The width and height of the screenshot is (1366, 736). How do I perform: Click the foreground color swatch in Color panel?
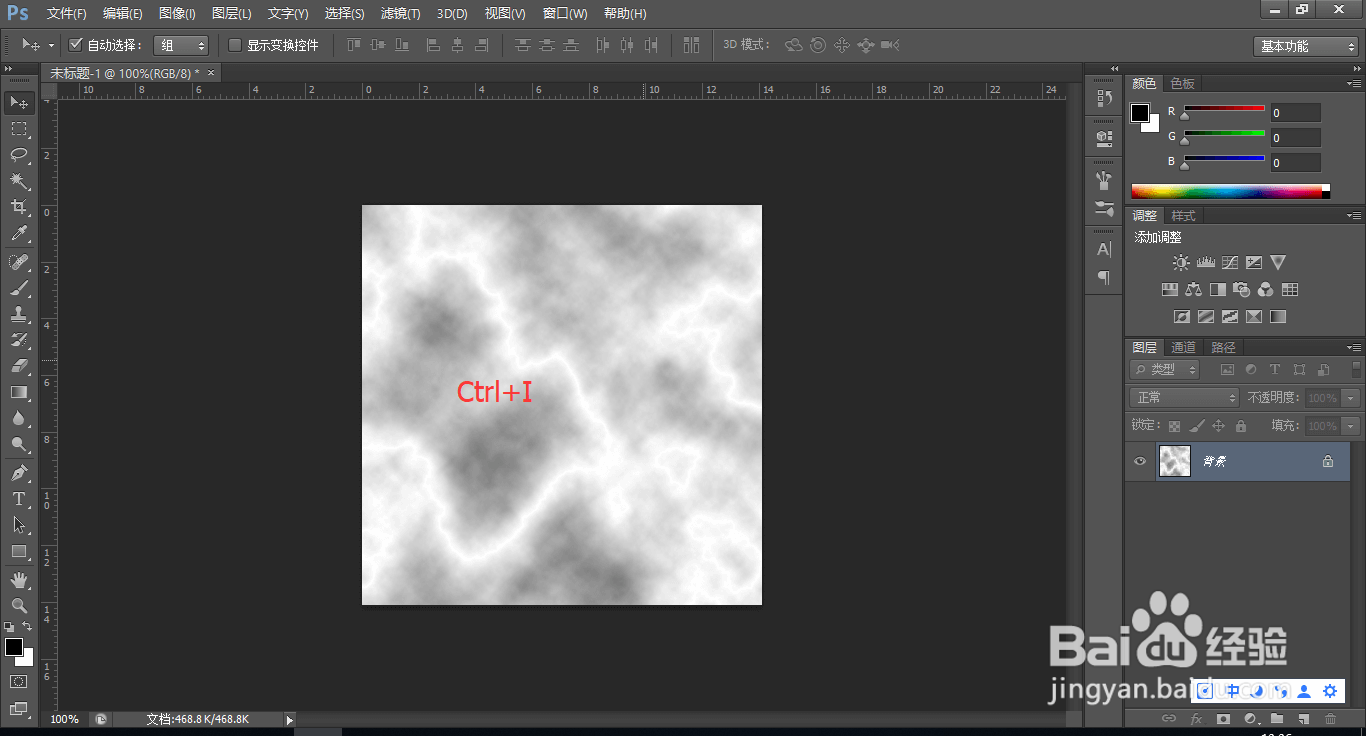[x=1140, y=113]
